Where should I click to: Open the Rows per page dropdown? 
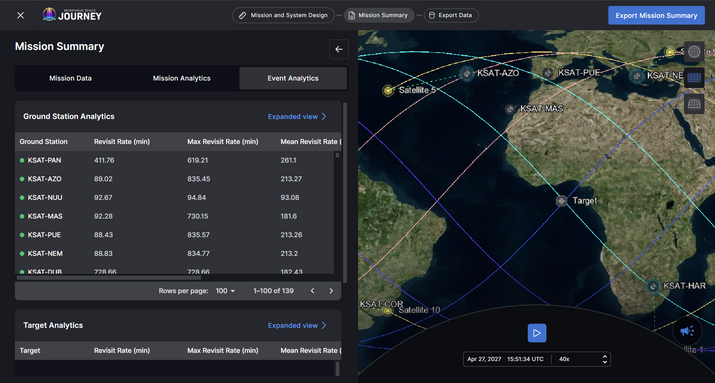[225, 290]
